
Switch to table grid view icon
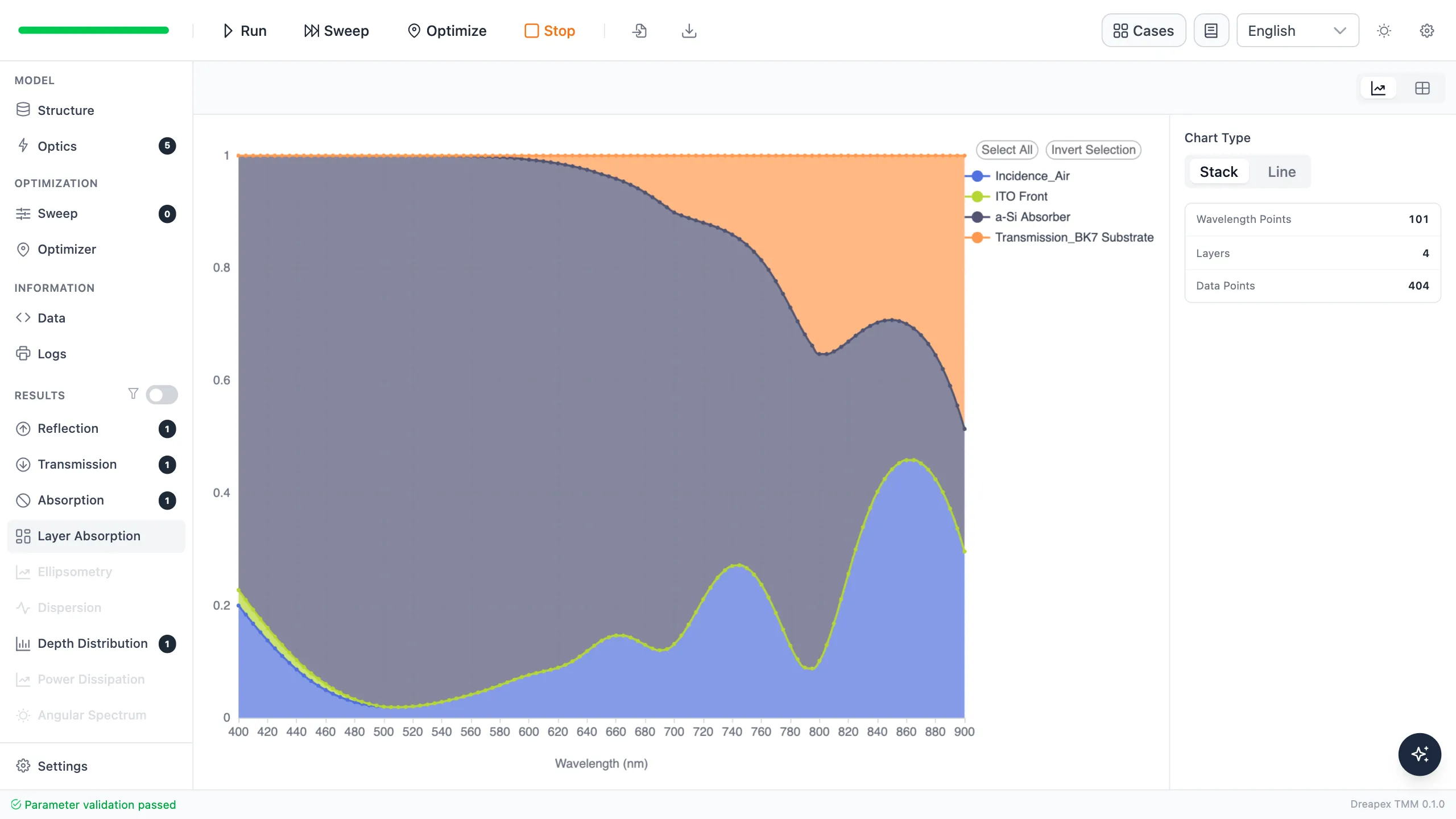[x=1422, y=88]
